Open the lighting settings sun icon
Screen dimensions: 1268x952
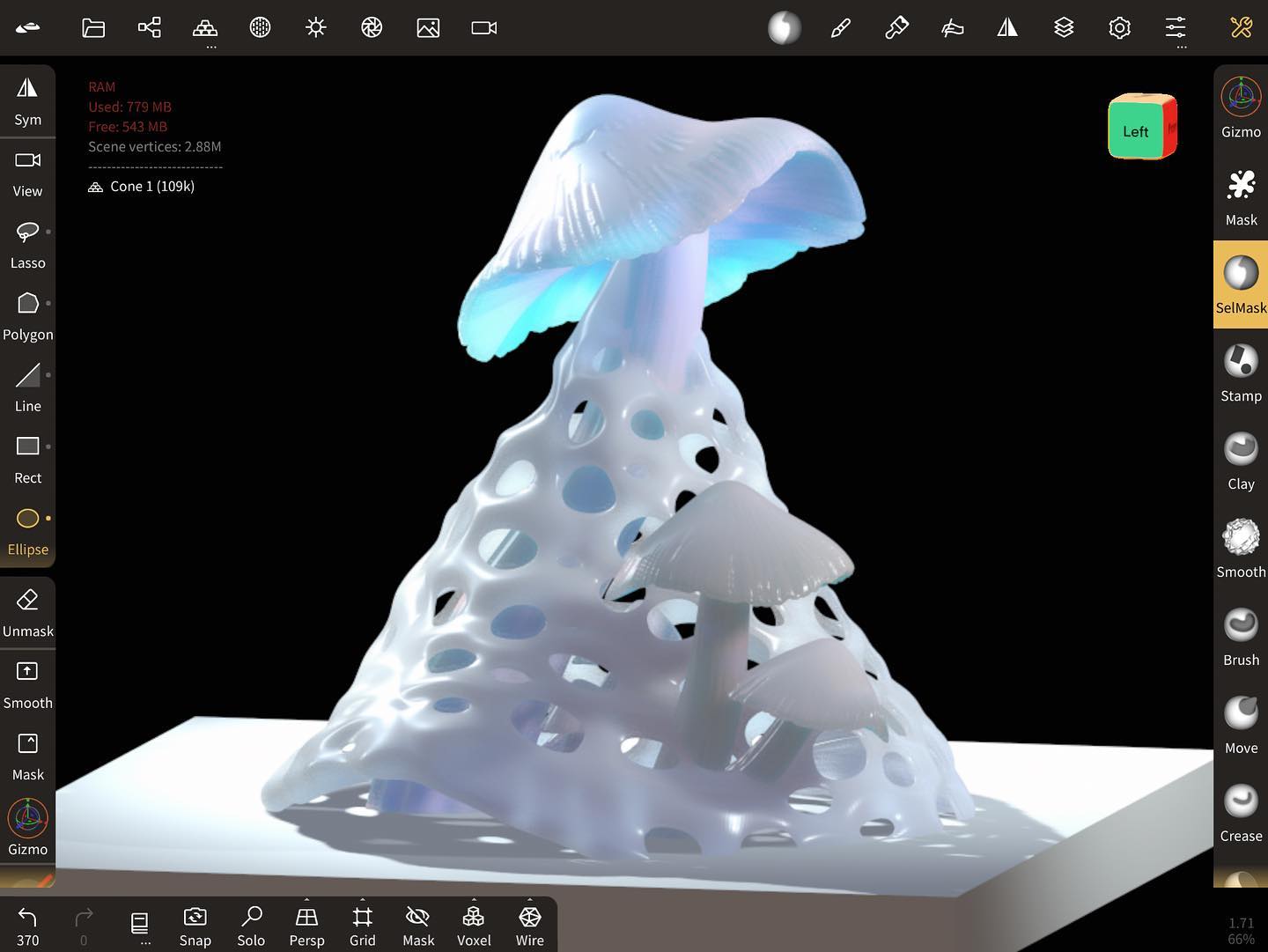tap(315, 28)
